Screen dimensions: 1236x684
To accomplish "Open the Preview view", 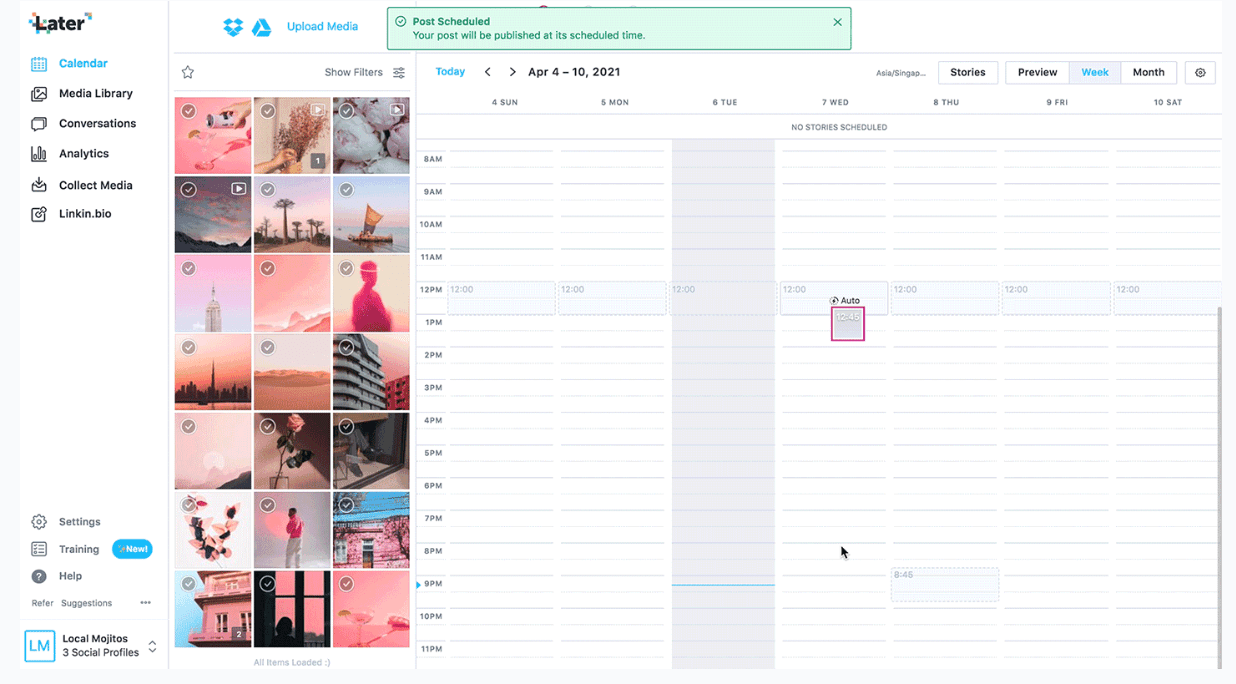I will click(x=1037, y=72).
